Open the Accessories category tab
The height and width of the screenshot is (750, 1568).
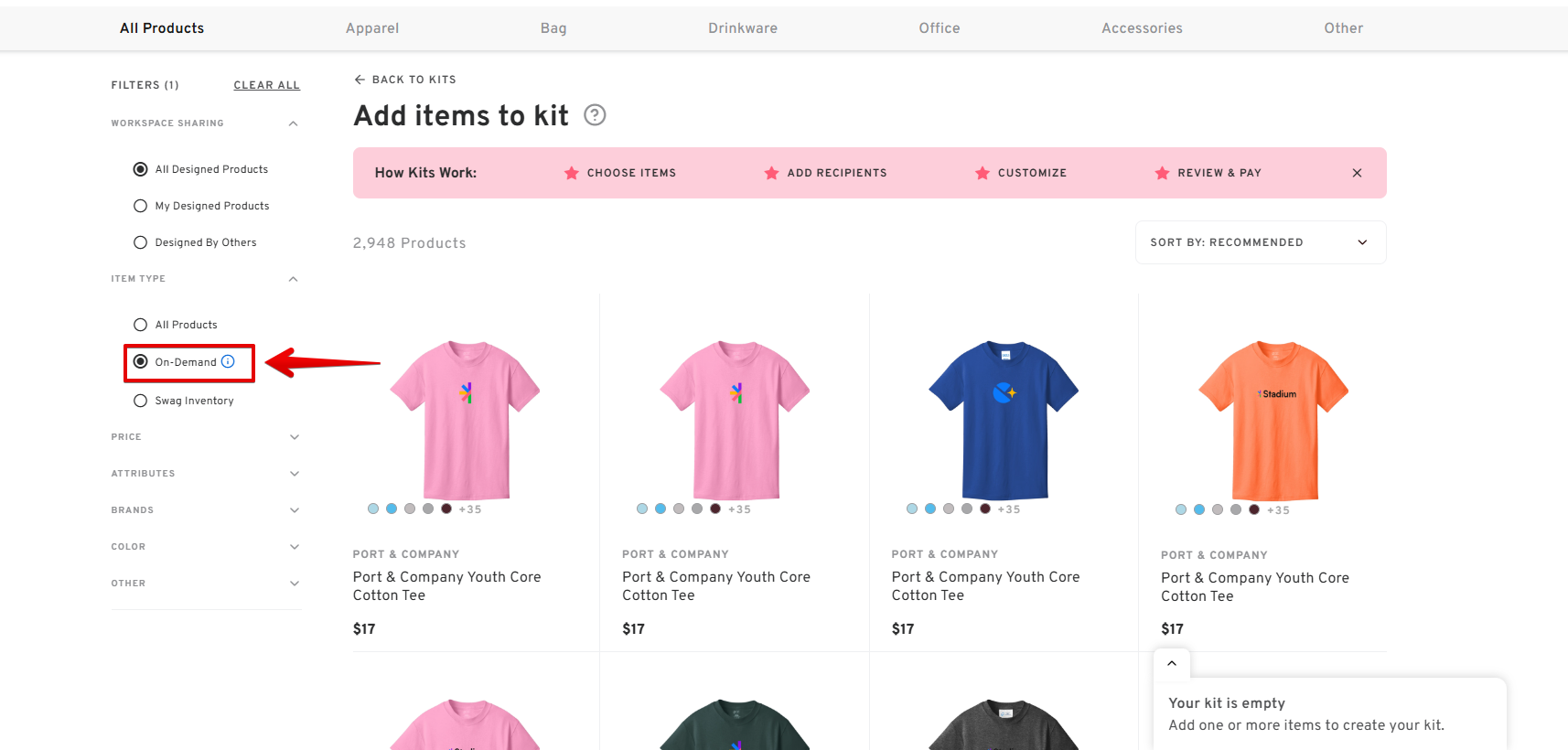click(x=1142, y=28)
